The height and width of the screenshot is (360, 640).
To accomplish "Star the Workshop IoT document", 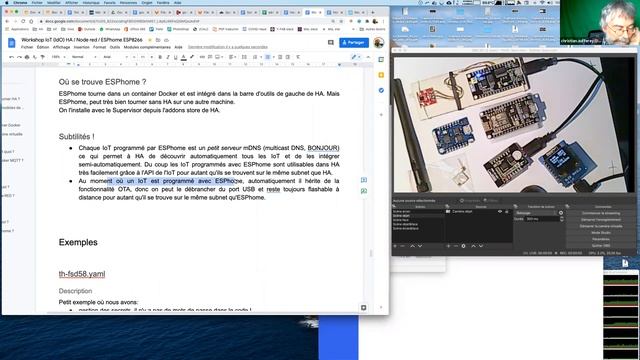I will click(x=150, y=40).
